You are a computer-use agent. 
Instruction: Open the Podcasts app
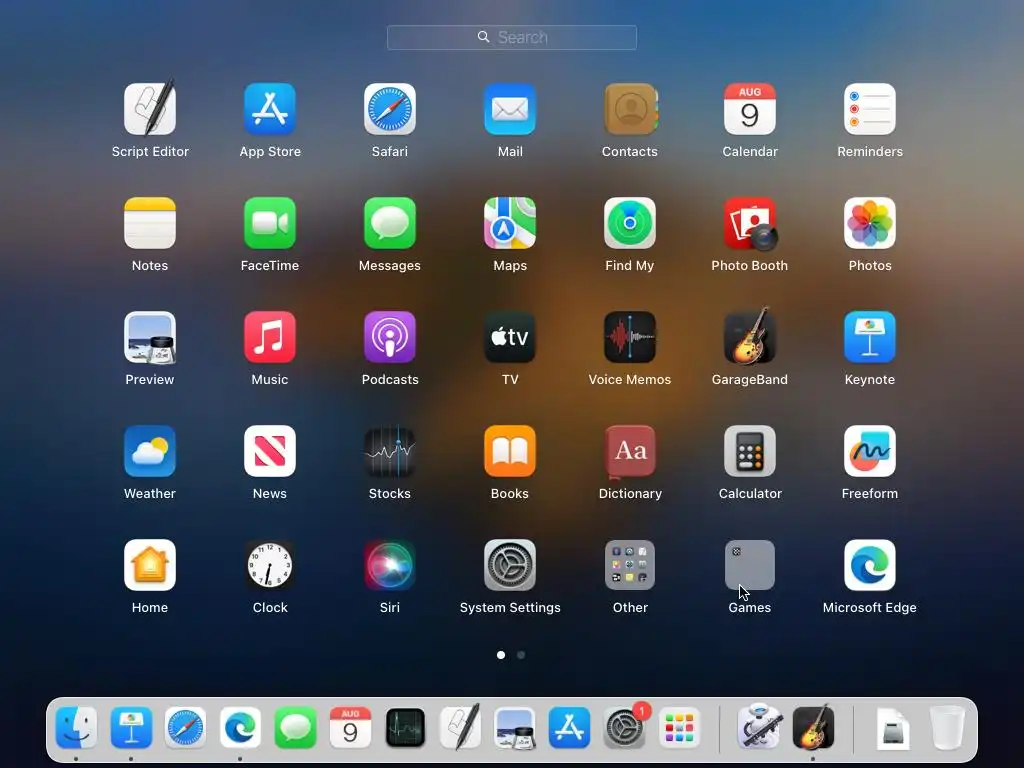[x=390, y=337]
